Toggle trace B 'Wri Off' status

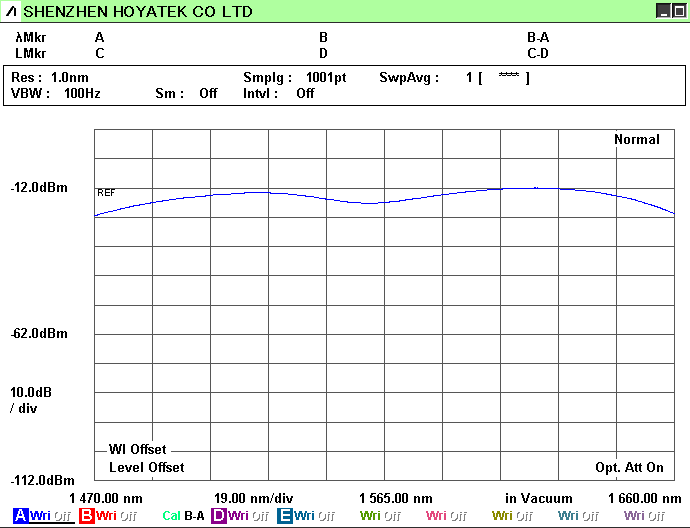click(116, 515)
